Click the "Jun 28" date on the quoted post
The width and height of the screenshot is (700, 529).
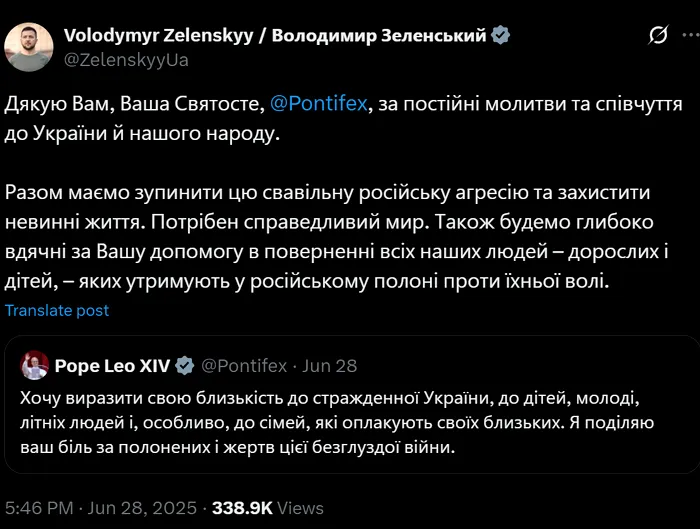(x=332, y=366)
